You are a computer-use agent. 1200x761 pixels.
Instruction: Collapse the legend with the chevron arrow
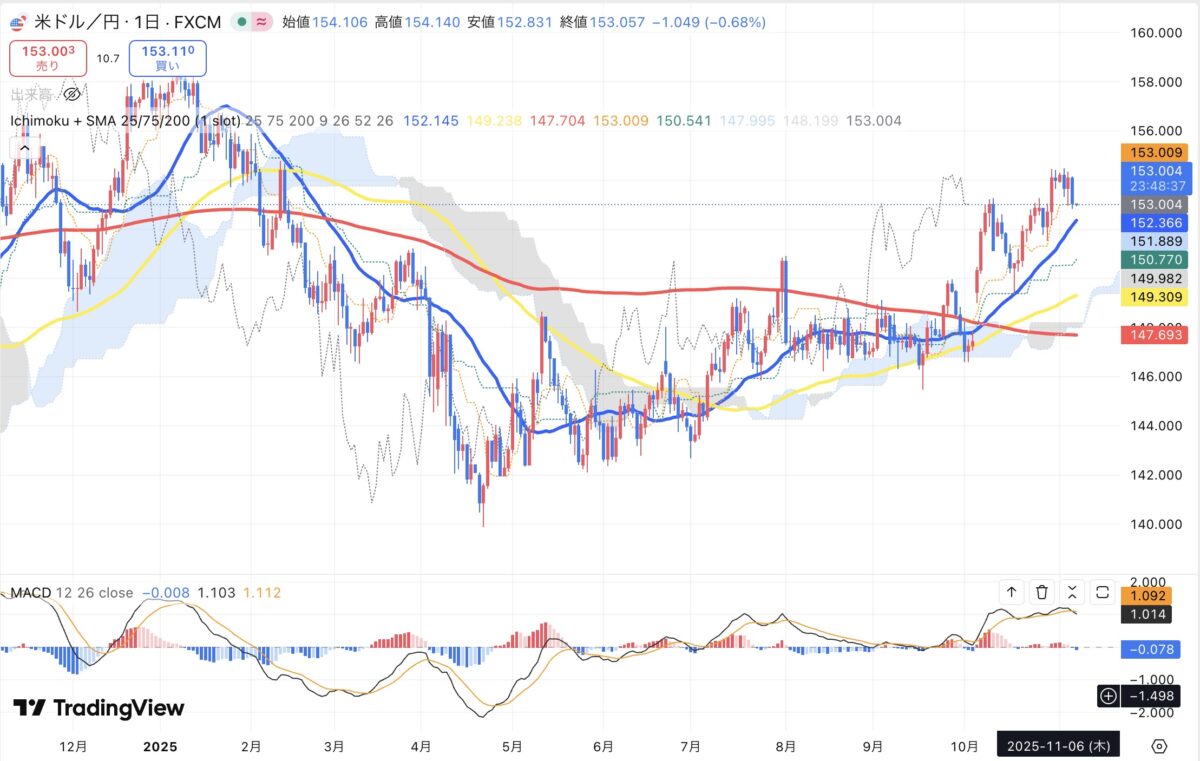(x=23, y=146)
